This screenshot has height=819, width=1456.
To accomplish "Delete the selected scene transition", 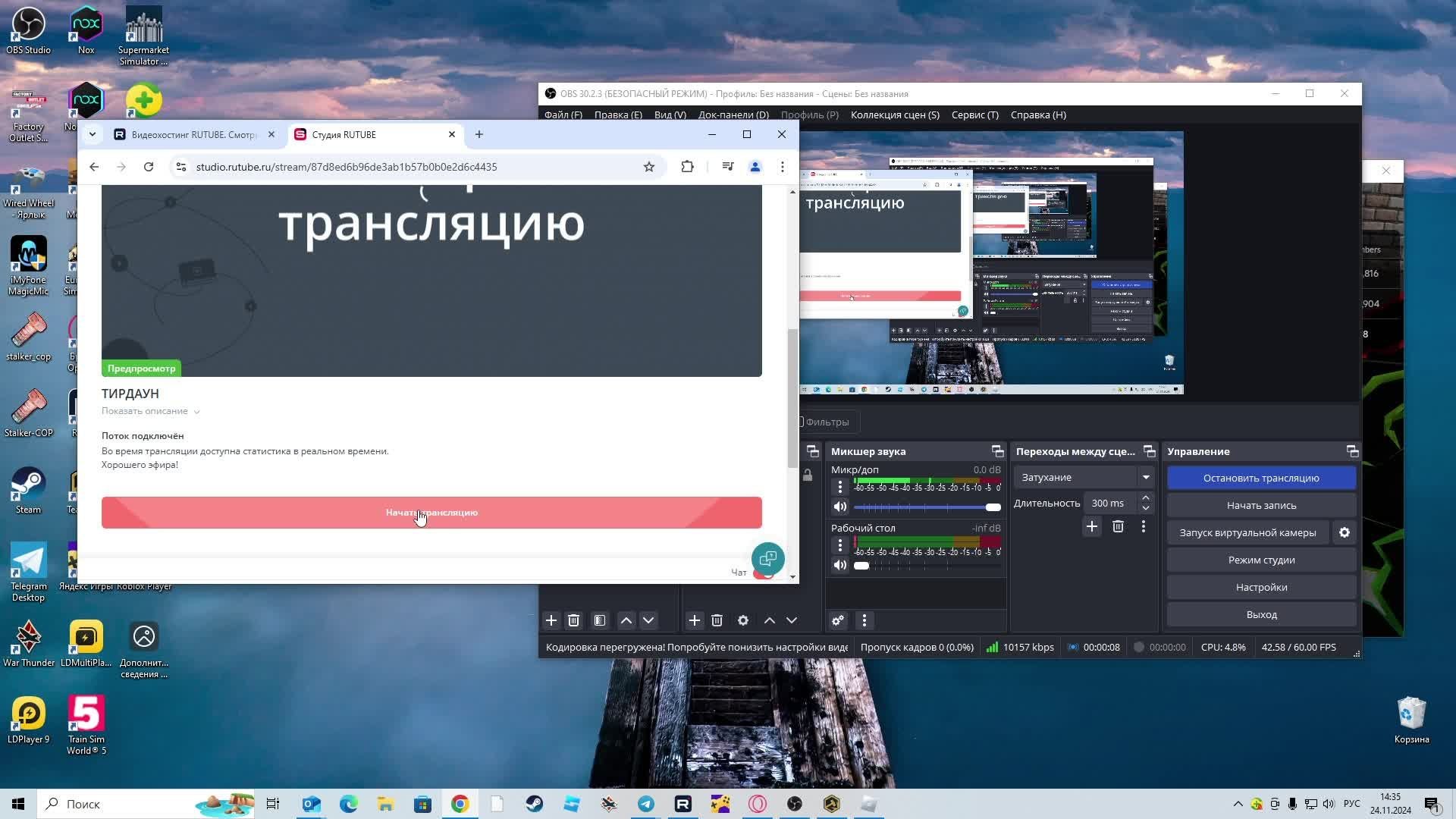I will click(1118, 526).
